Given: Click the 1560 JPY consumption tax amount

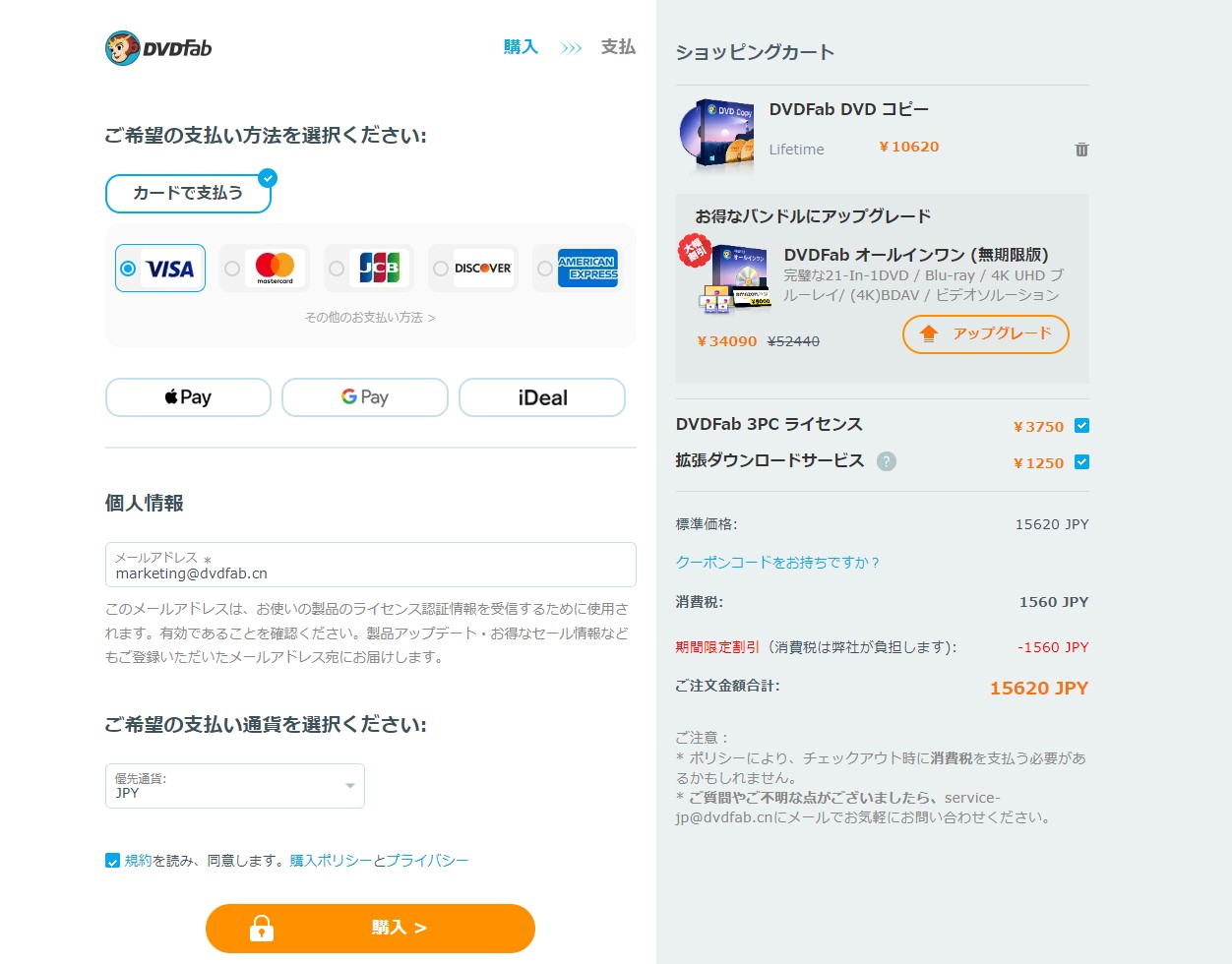Looking at the screenshot, I should pos(1054,602).
